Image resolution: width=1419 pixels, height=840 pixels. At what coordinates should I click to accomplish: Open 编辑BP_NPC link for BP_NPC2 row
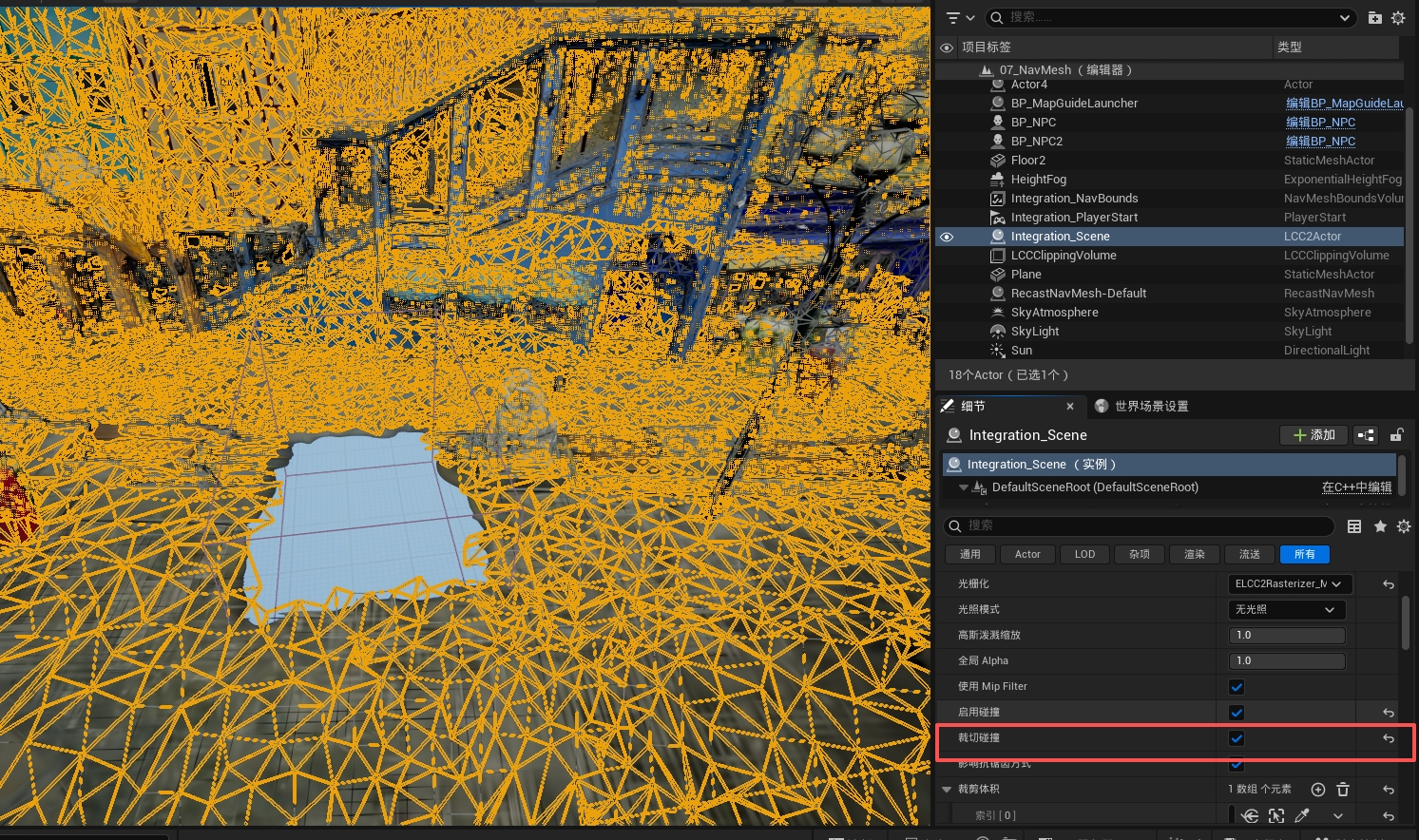(1321, 142)
